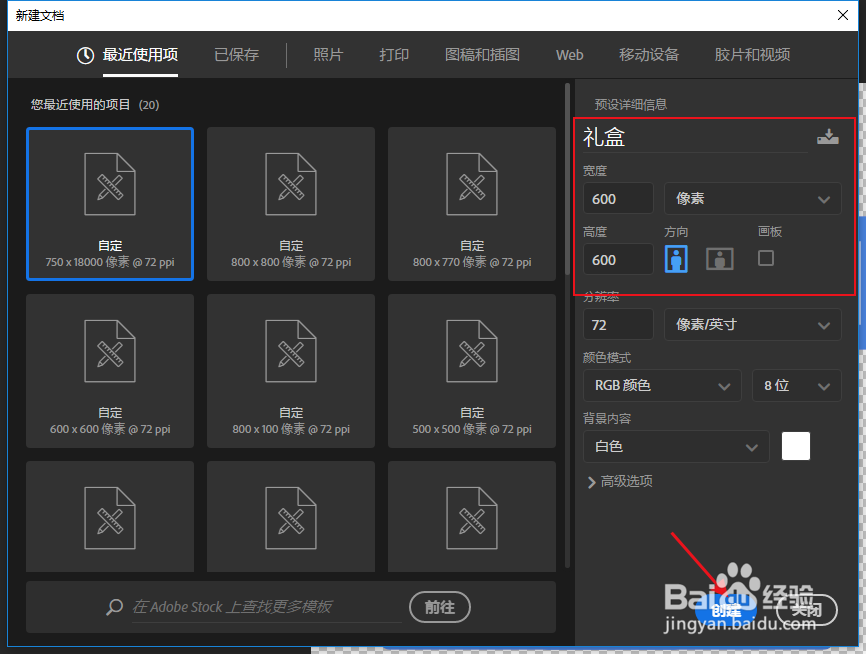
Task: Open the resolution unit 像素/英寸 dropdown
Action: [752, 324]
